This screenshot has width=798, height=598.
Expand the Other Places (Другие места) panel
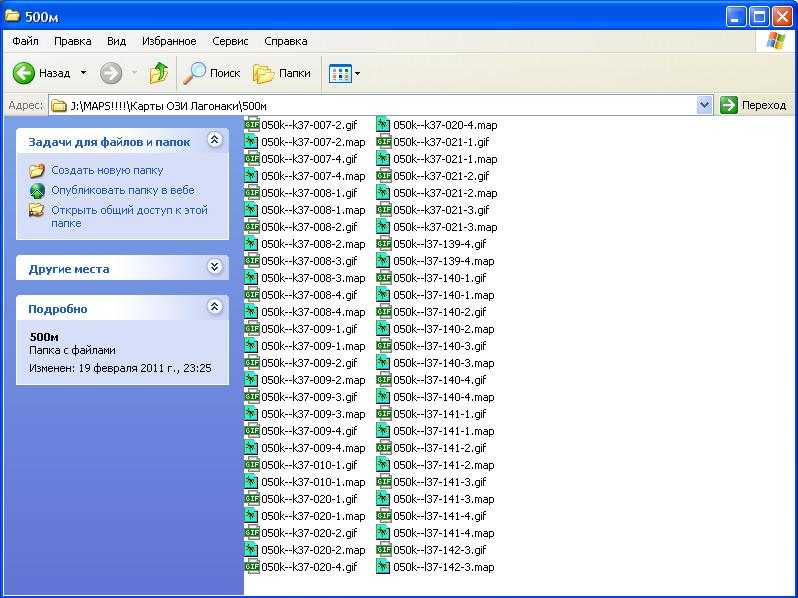[x=214, y=267]
